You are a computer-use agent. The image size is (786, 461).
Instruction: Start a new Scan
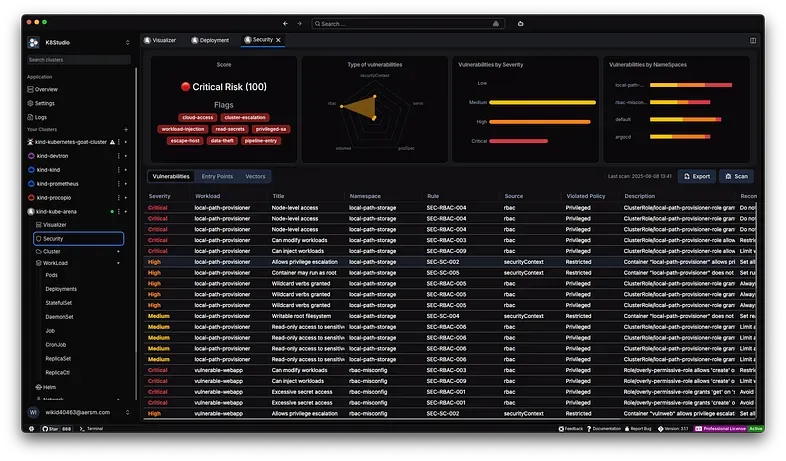click(x=736, y=176)
